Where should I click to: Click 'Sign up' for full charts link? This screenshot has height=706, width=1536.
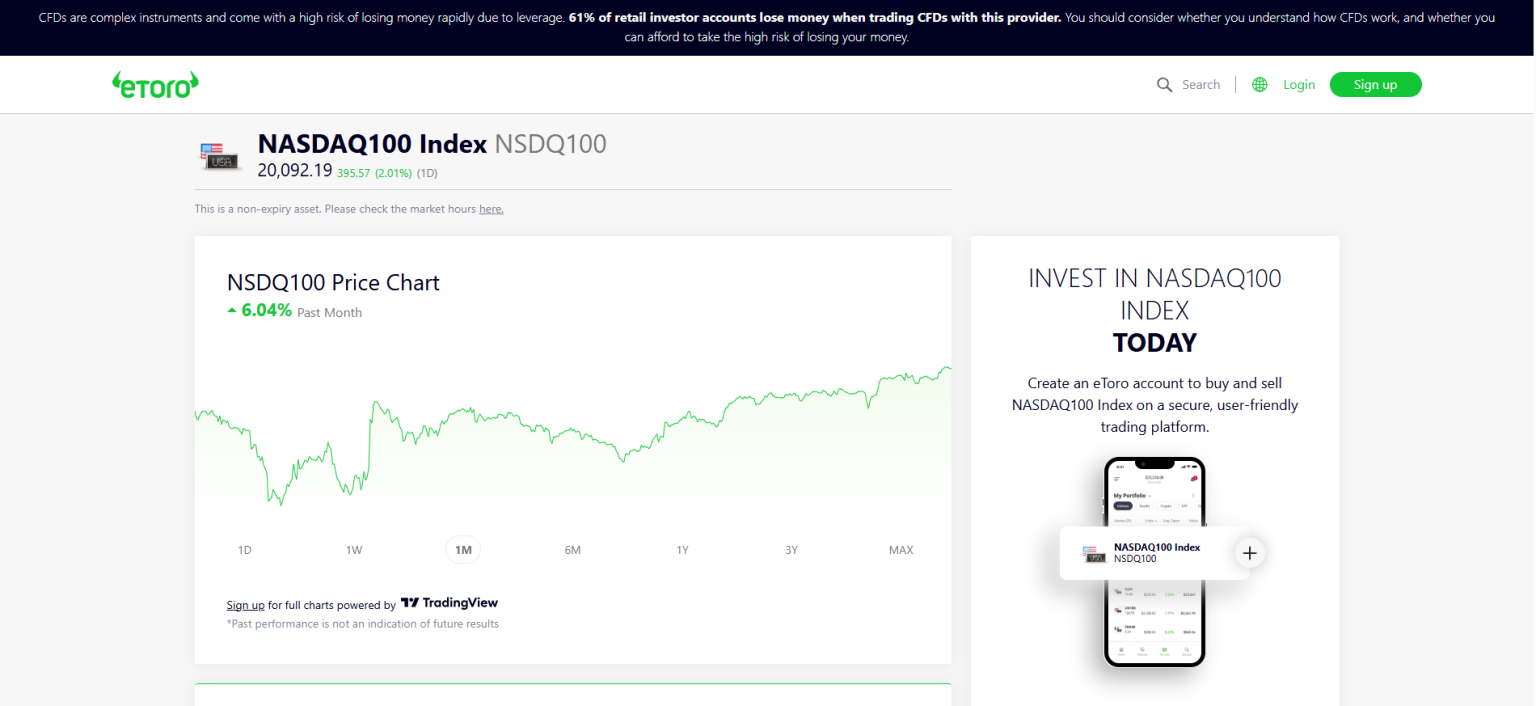[x=245, y=605]
